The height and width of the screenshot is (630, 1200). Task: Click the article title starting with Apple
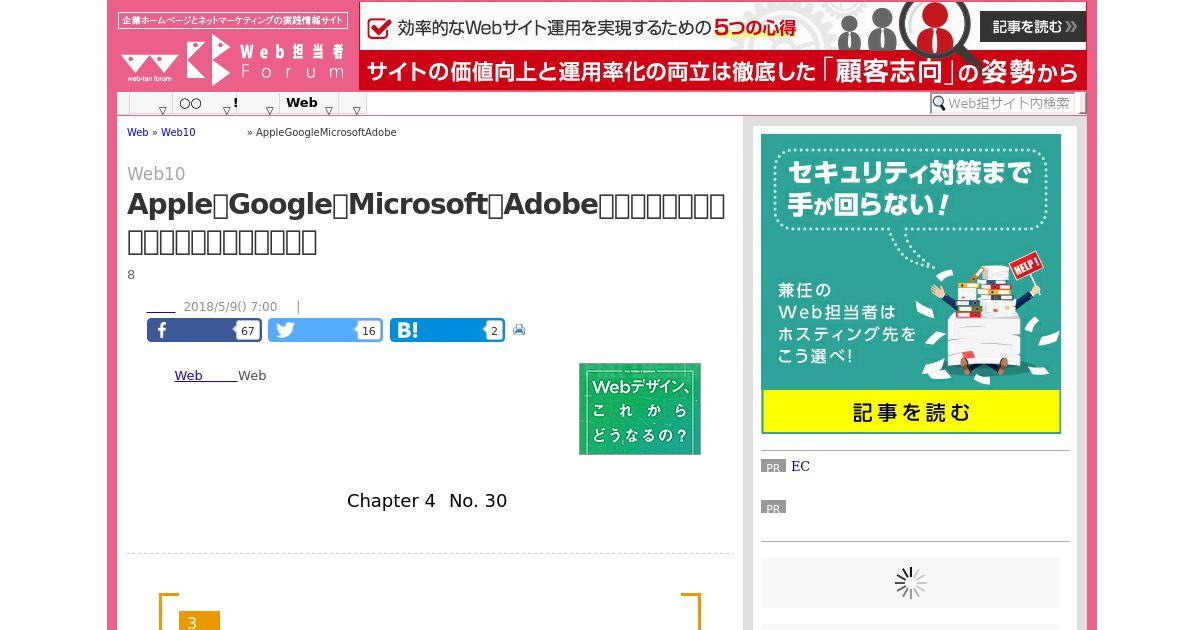click(426, 223)
